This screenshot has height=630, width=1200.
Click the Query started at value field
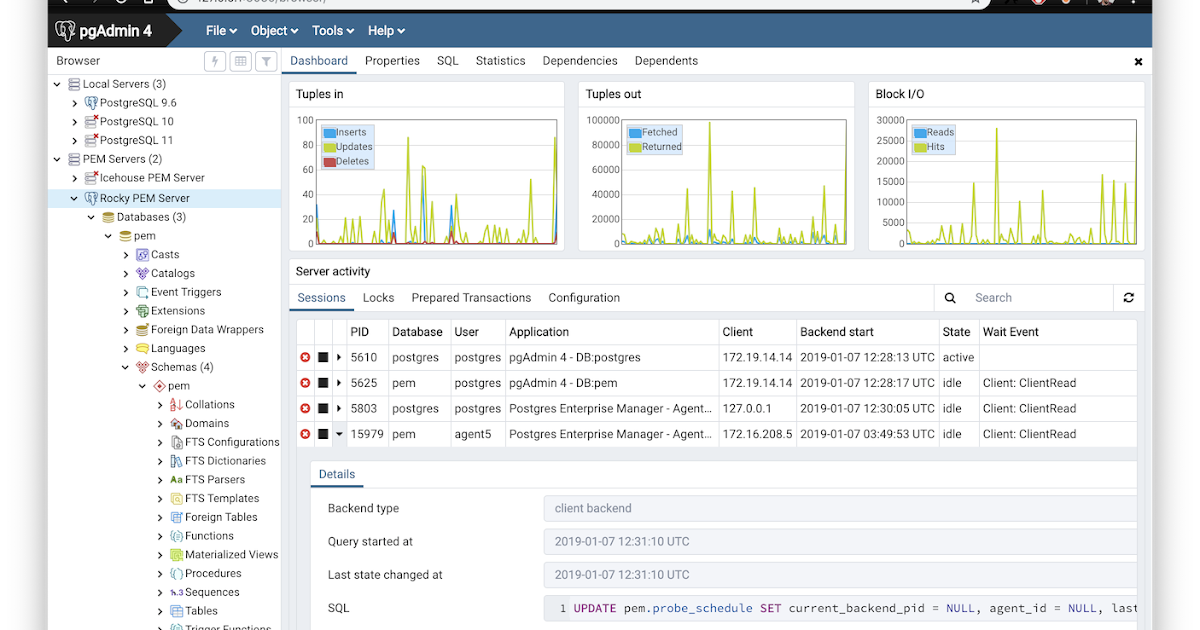(840, 542)
